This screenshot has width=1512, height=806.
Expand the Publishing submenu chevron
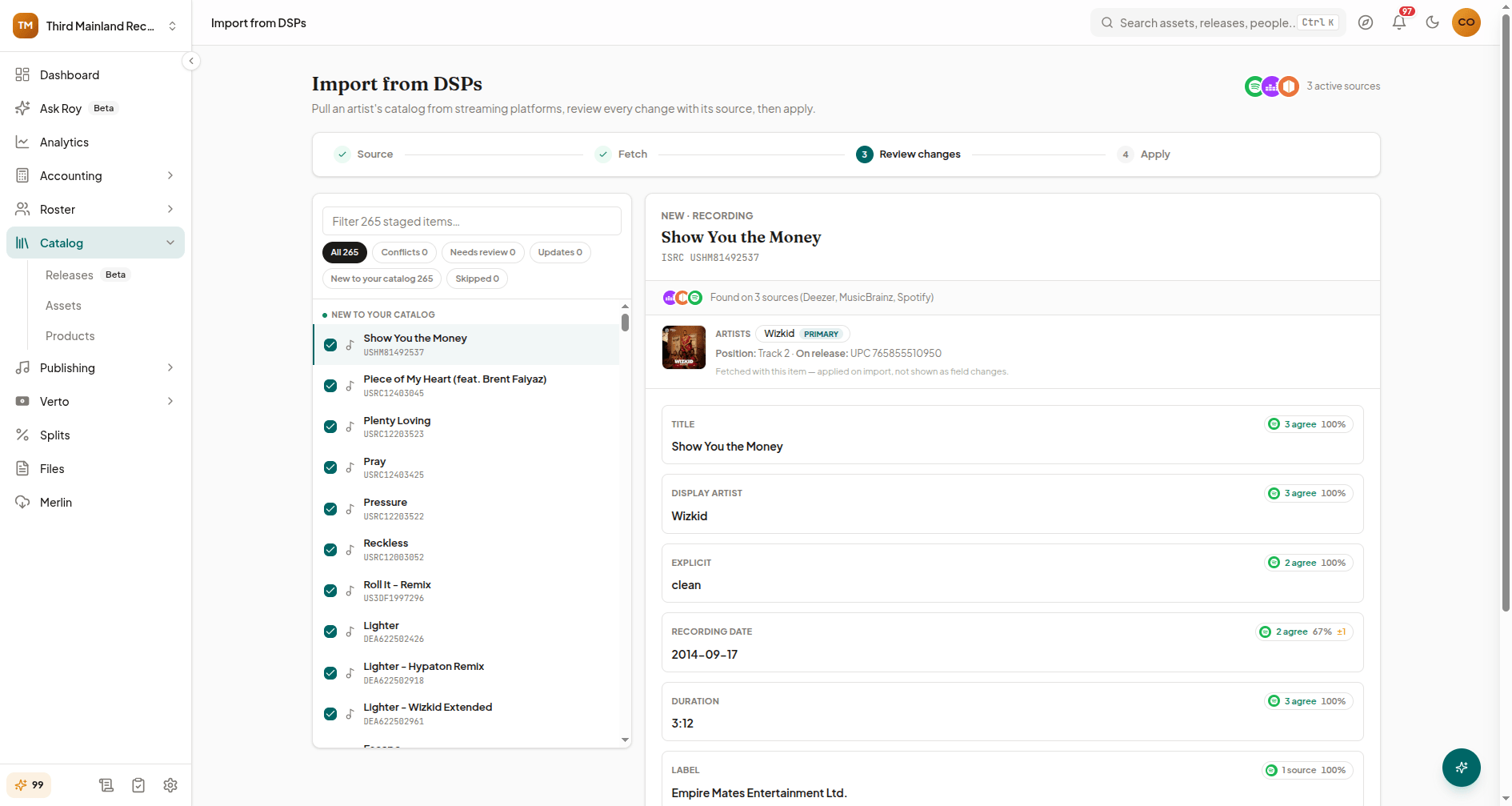click(x=170, y=367)
